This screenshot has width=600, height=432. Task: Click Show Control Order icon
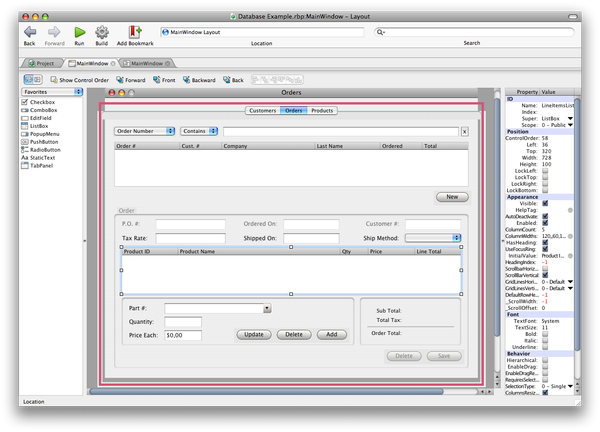point(53,79)
